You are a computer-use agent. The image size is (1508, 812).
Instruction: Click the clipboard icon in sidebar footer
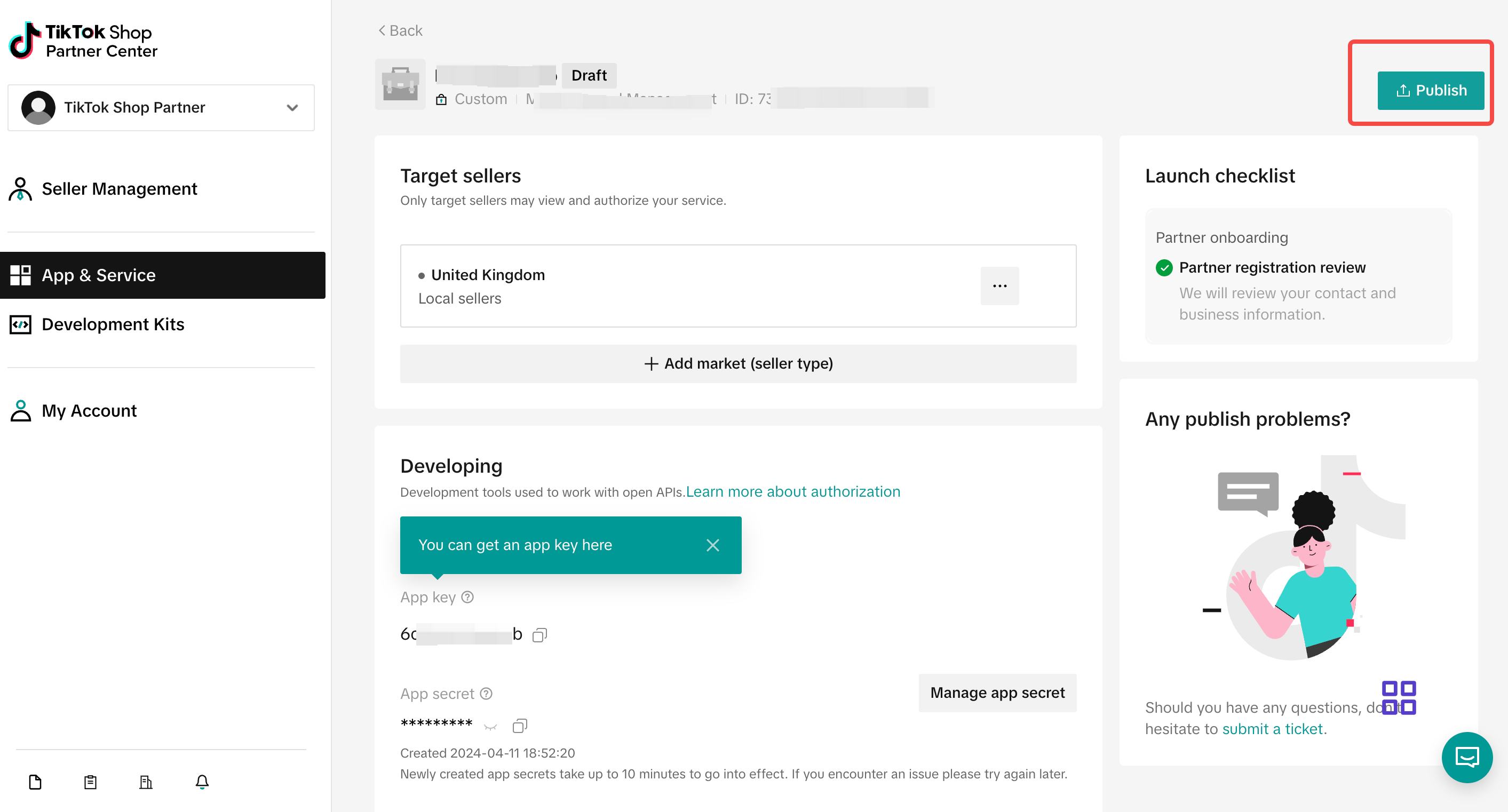(90, 782)
